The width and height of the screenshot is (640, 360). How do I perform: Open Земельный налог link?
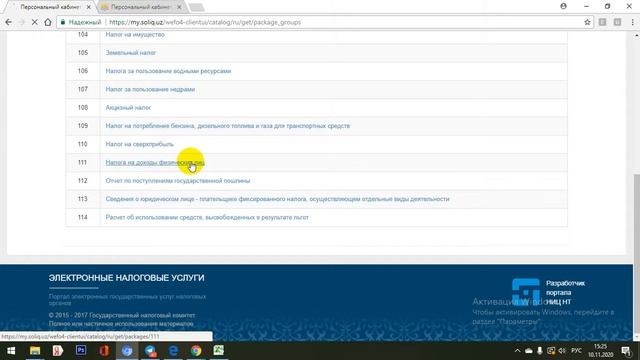tap(131, 53)
